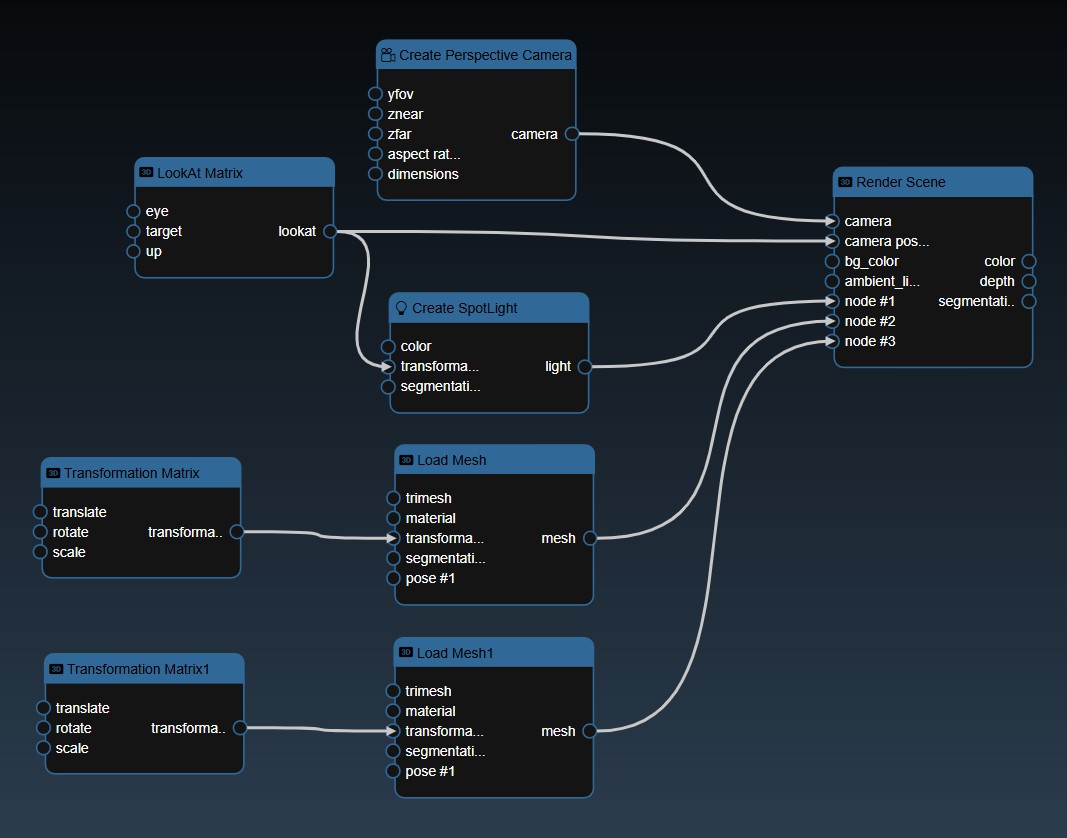The image size is (1067, 838).
Task: Click the eye input port on LookAt Matrix
Action: 134,211
